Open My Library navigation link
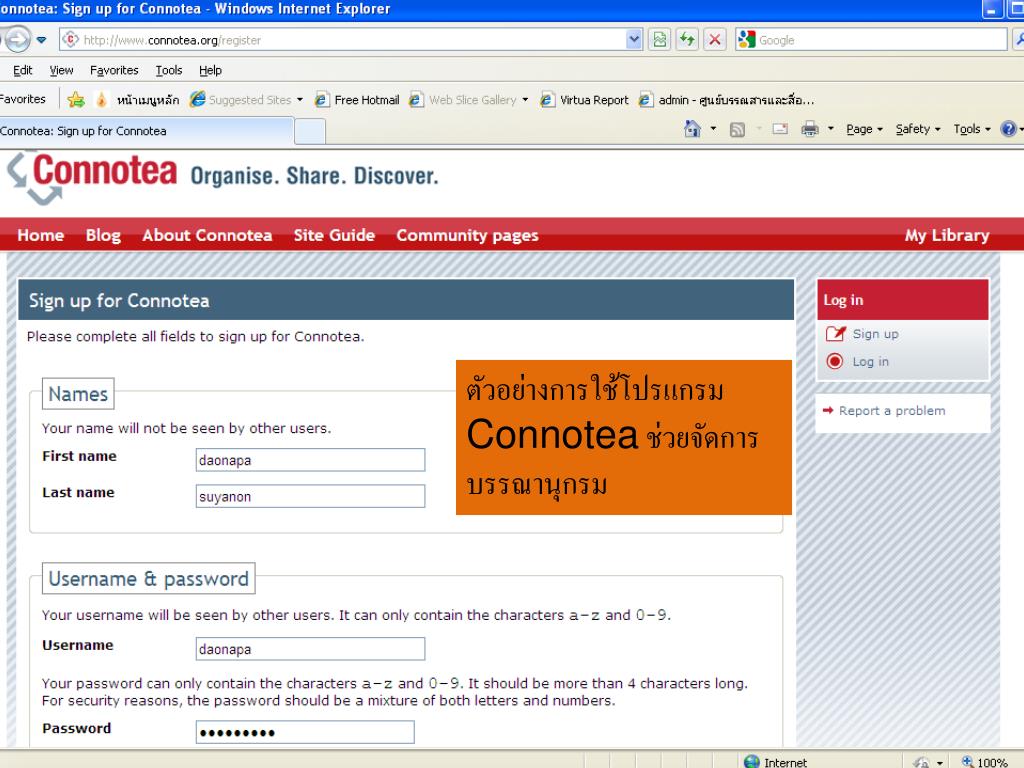Image resolution: width=1024 pixels, height=768 pixels. 946,235
